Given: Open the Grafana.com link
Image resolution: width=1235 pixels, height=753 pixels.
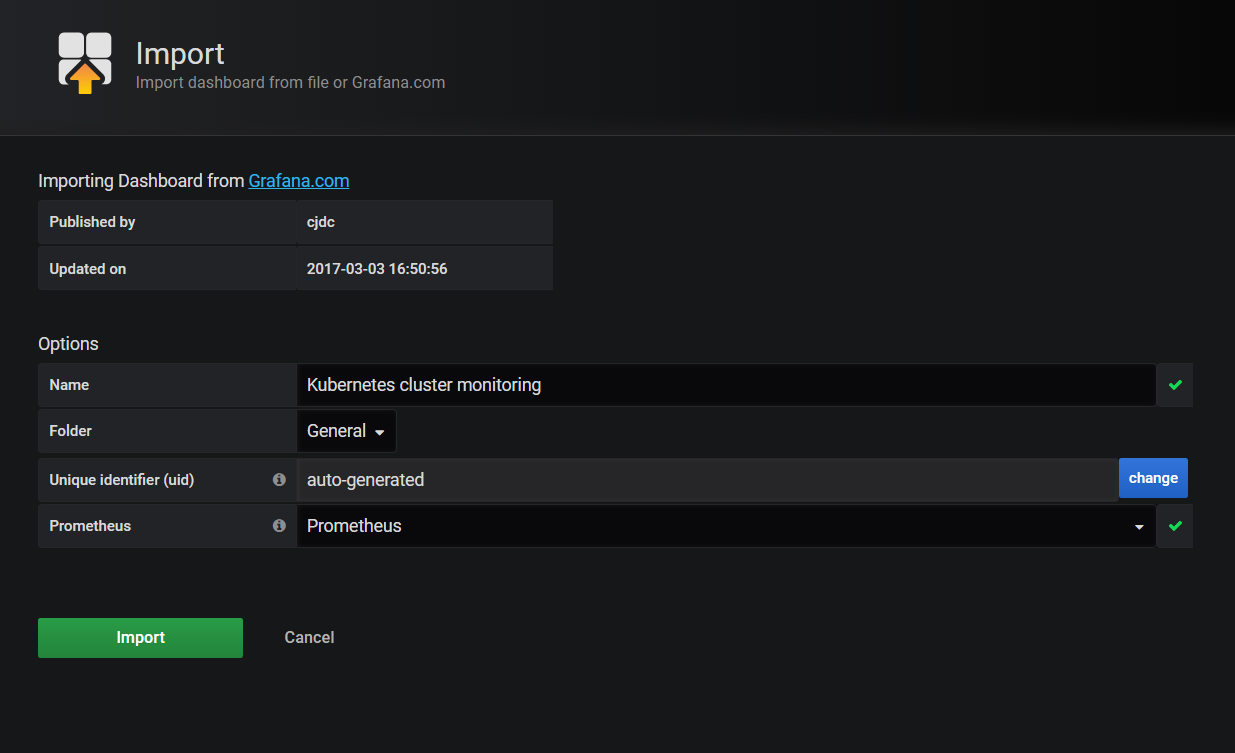Looking at the screenshot, I should click(299, 181).
